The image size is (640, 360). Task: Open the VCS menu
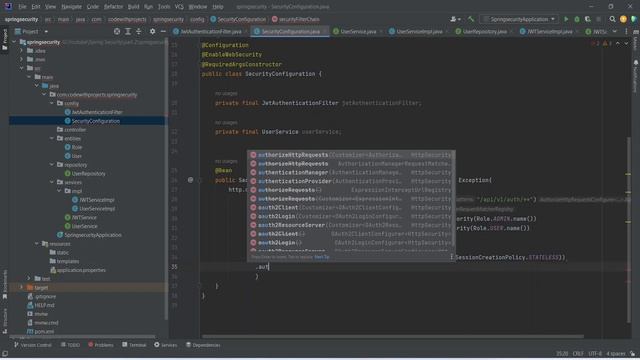[x=179, y=7]
